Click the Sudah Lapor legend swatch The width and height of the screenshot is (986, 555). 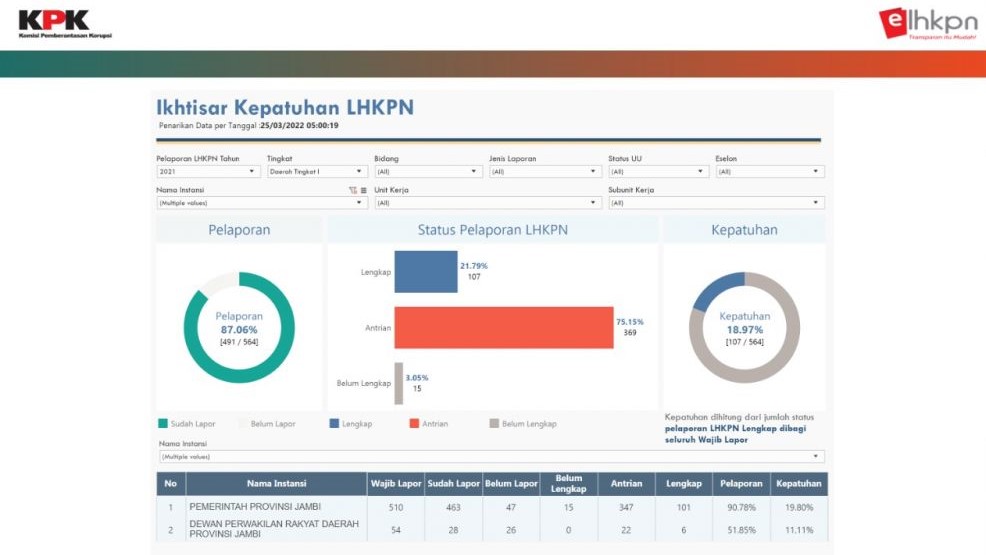click(x=163, y=424)
